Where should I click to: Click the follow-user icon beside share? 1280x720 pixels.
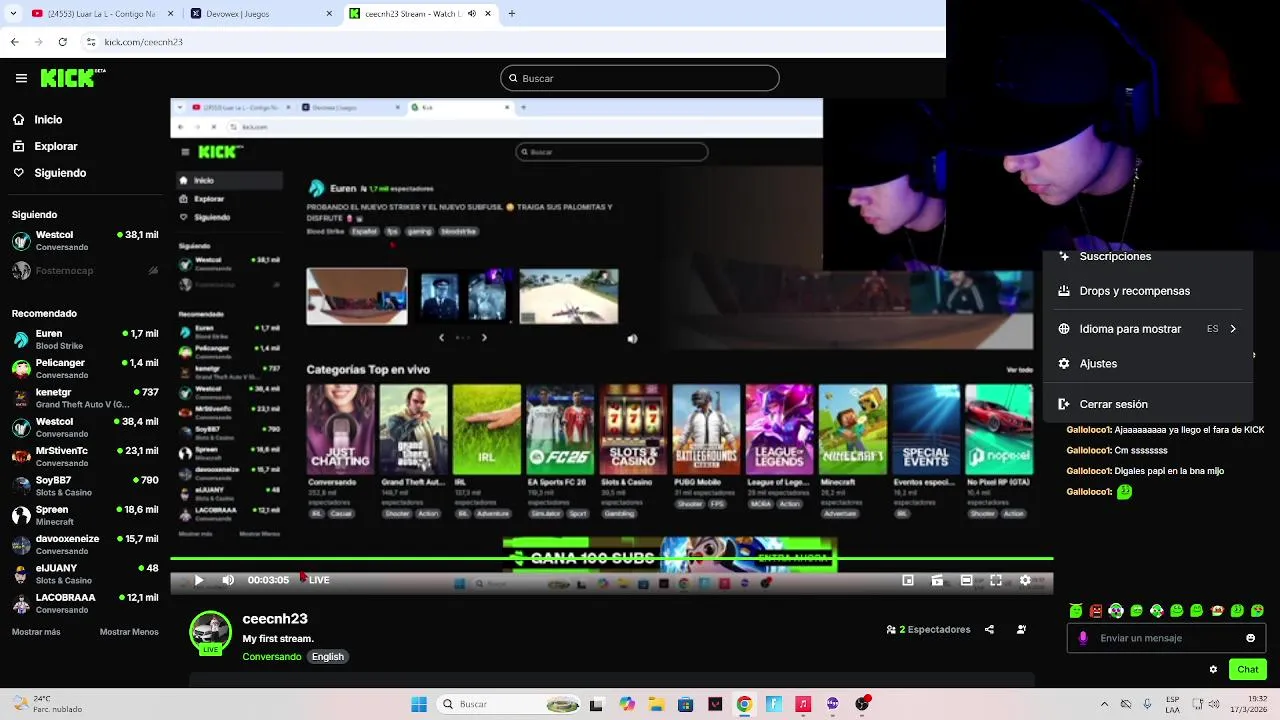point(1021,630)
